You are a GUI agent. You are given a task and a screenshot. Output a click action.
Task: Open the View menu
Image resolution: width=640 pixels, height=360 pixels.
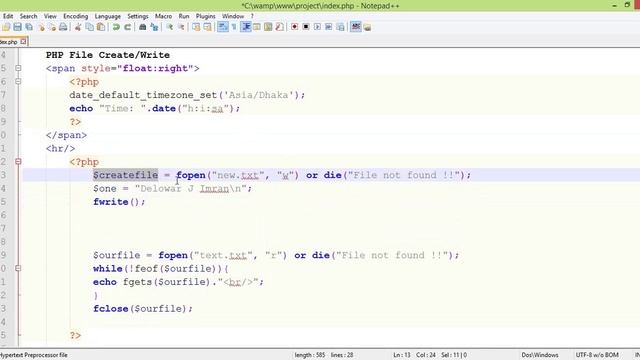[x=50, y=16]
